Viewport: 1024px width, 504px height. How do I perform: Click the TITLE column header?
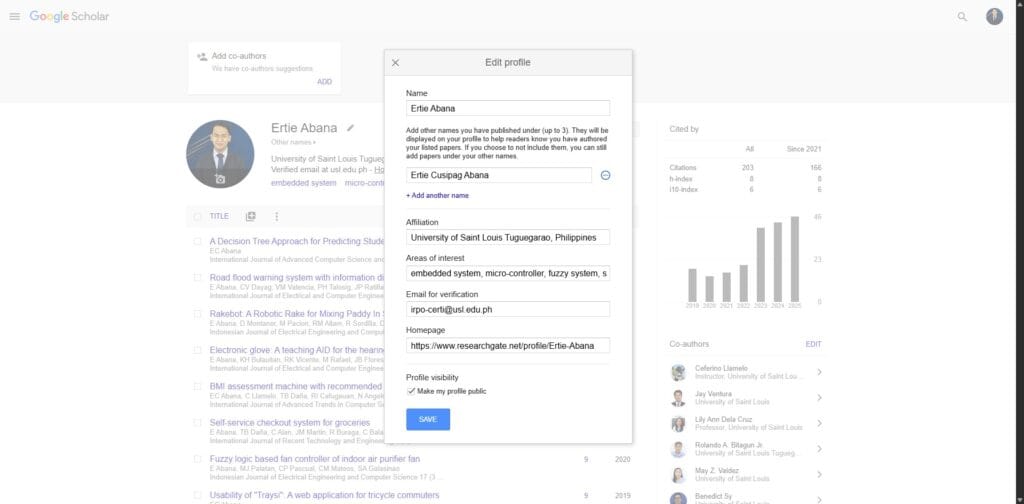pyautogui.click(x=219, y=216)
